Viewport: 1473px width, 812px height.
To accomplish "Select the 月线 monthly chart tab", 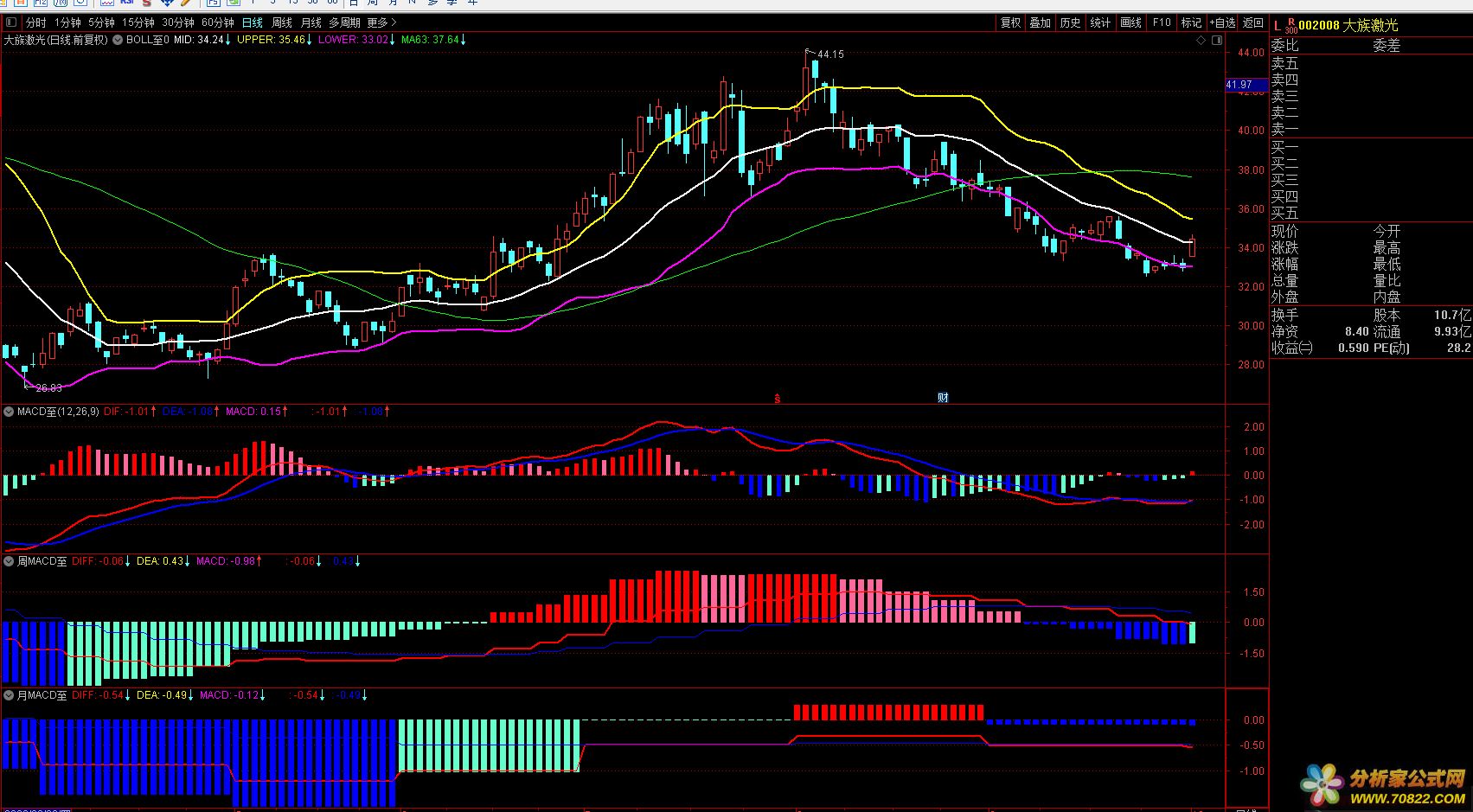I will point(311,22).
